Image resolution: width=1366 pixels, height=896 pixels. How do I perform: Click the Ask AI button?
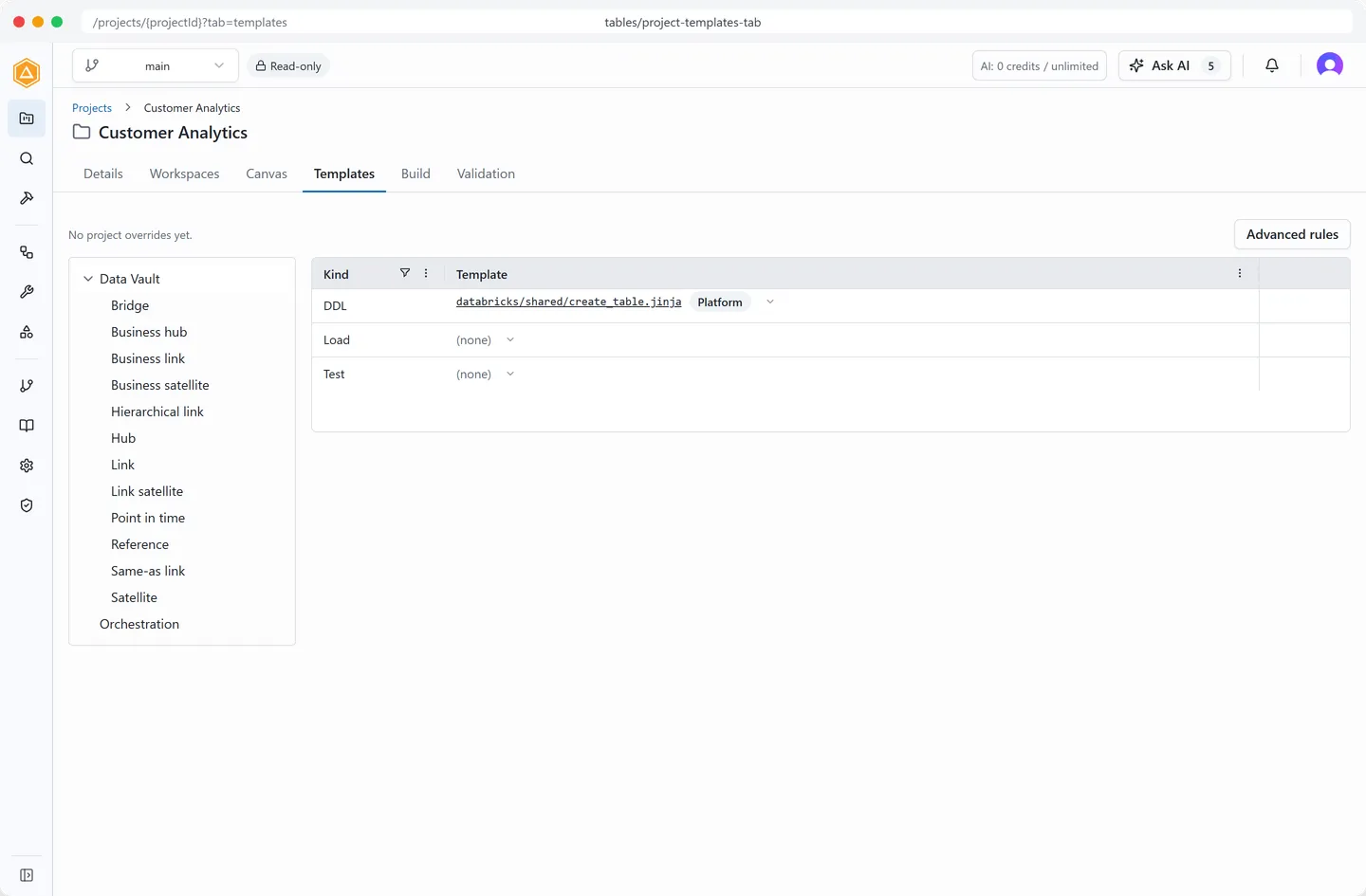1174,65
